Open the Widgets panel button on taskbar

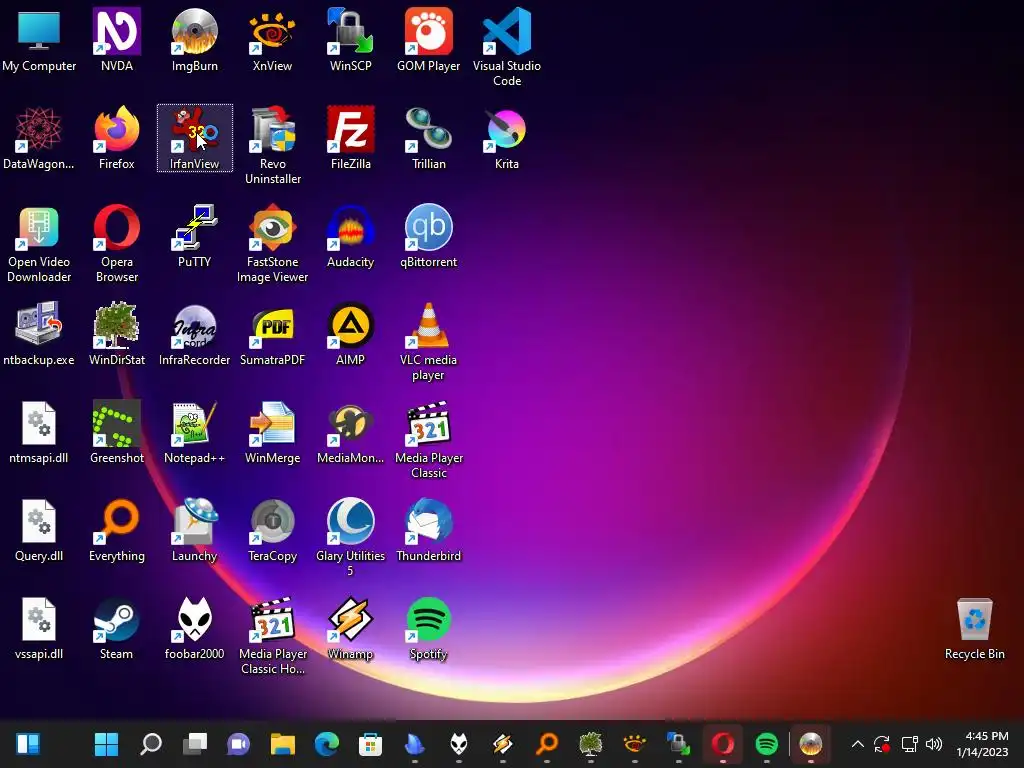coord(27,743)
